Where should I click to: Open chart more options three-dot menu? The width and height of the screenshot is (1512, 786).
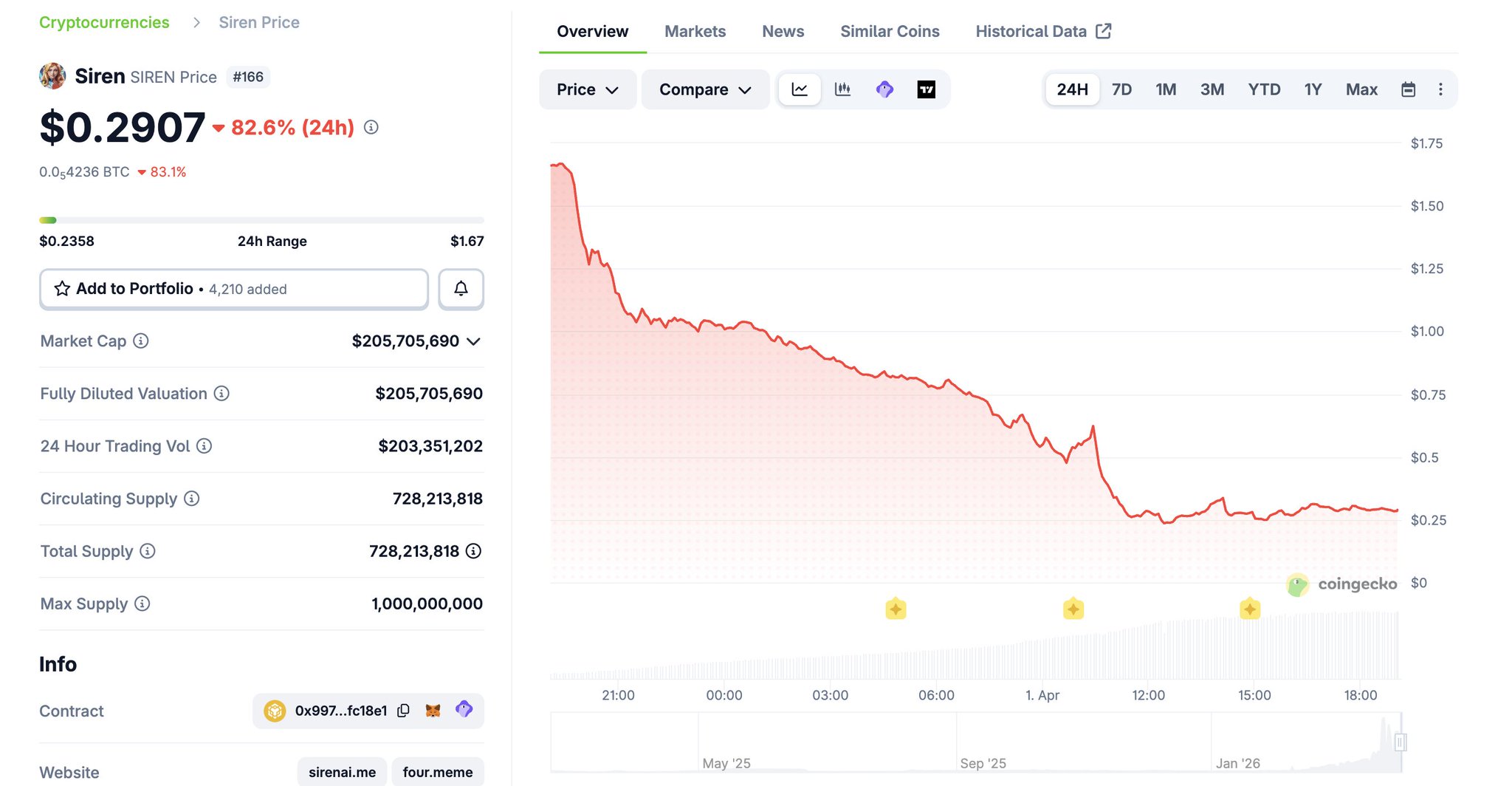(x=1440, y=89)
